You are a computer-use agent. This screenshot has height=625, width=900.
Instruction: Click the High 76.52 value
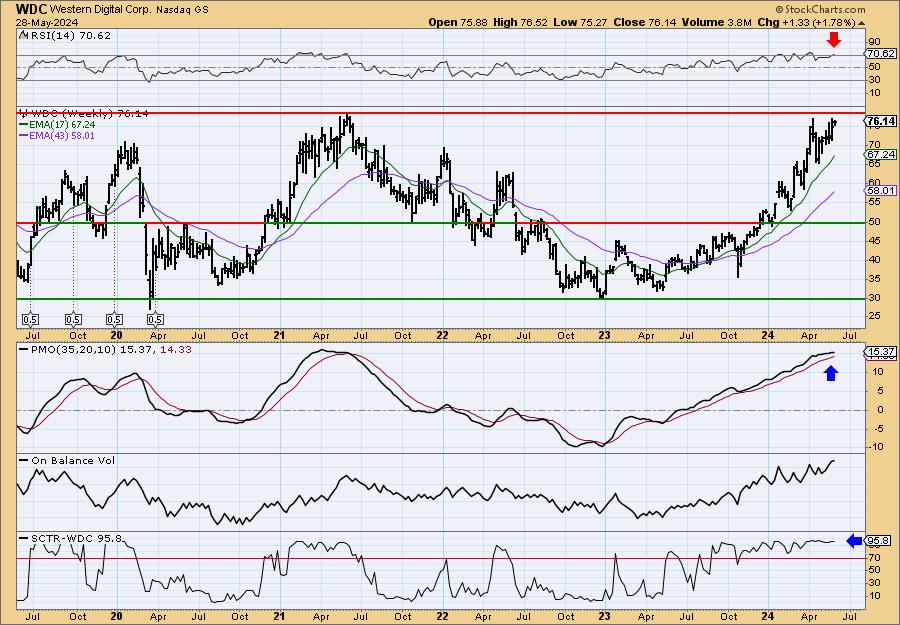coord(520,22)
